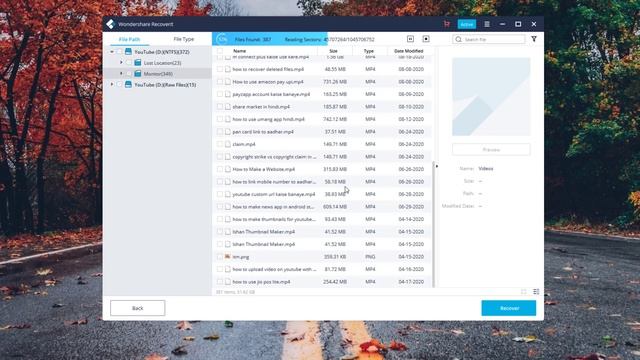Tick the checkbox of the PNG file row
Viewport: 640px width, 360px height.
pyautogui.click(x=220, y=257)
